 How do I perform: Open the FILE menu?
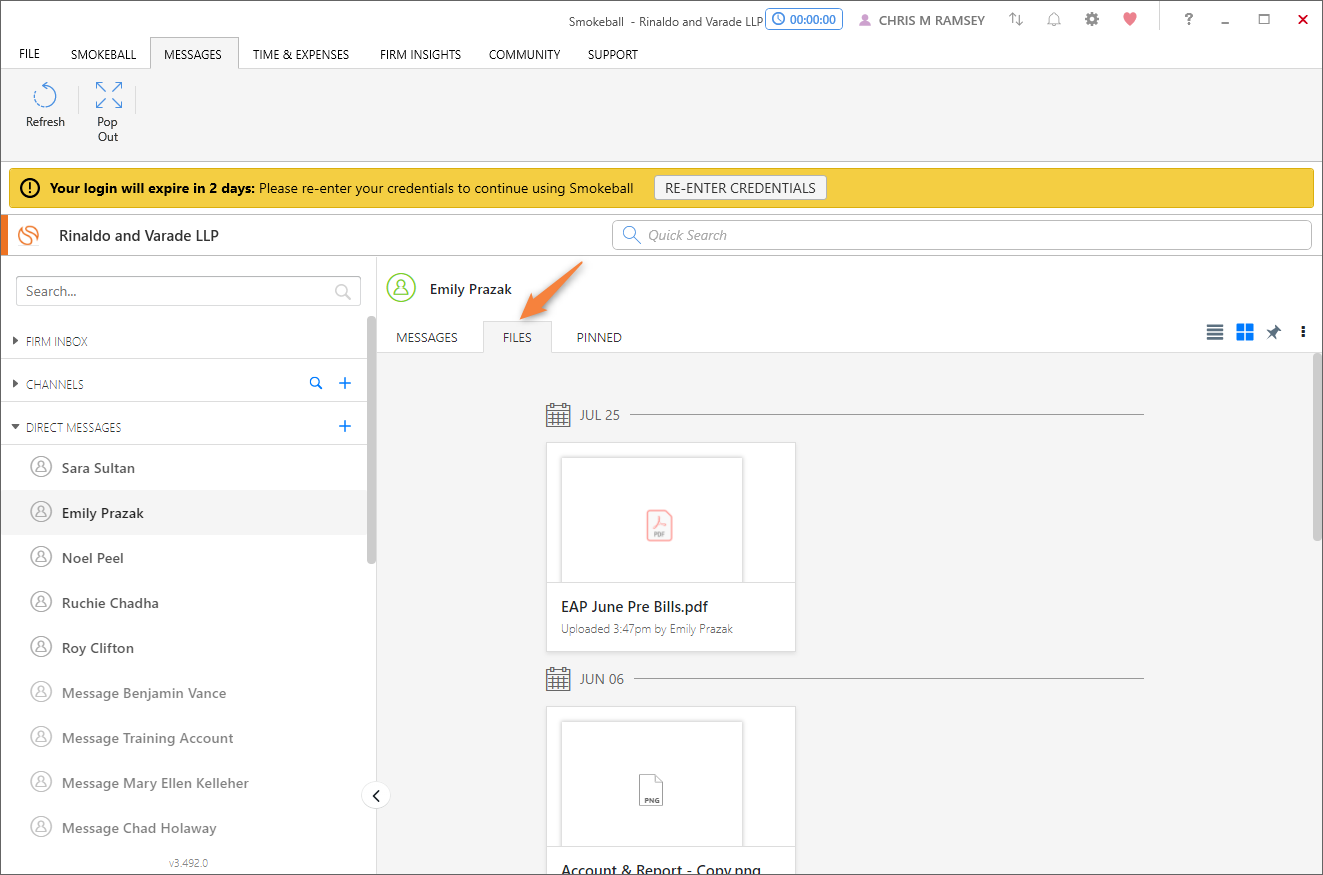pyautogui.click(x=30, y=54)
